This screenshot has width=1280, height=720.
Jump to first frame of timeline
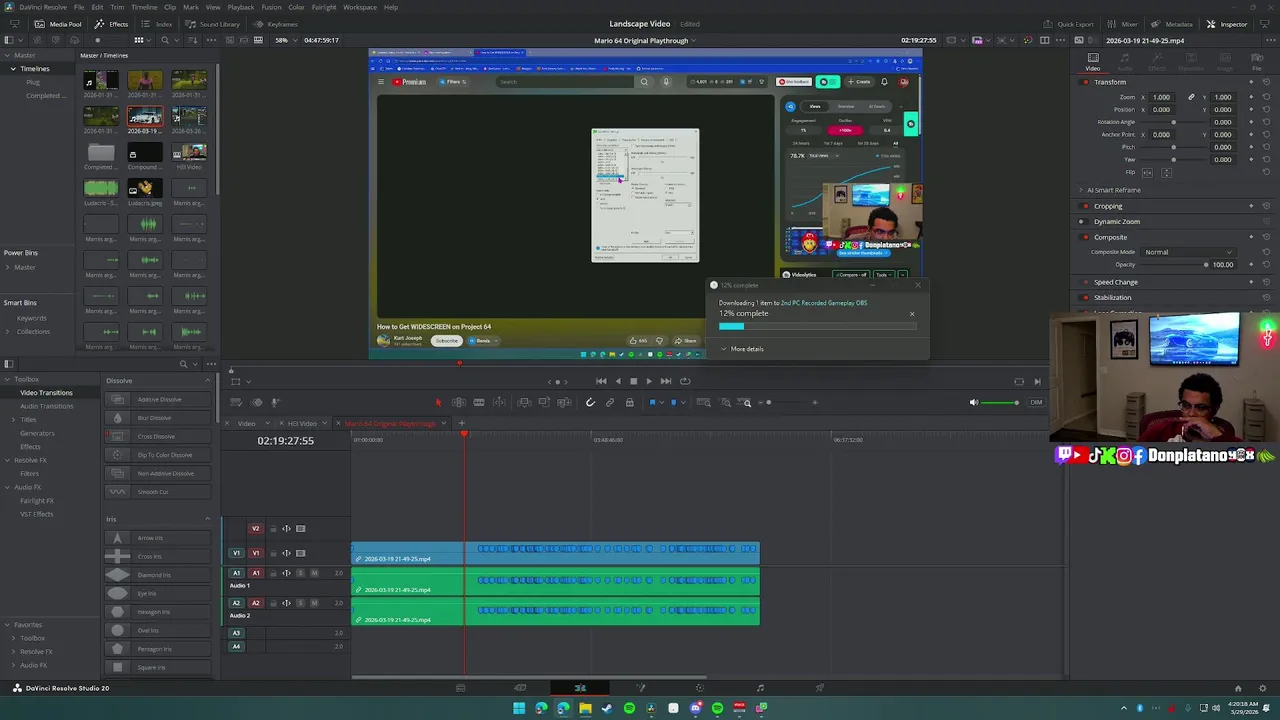click(601, 381)
